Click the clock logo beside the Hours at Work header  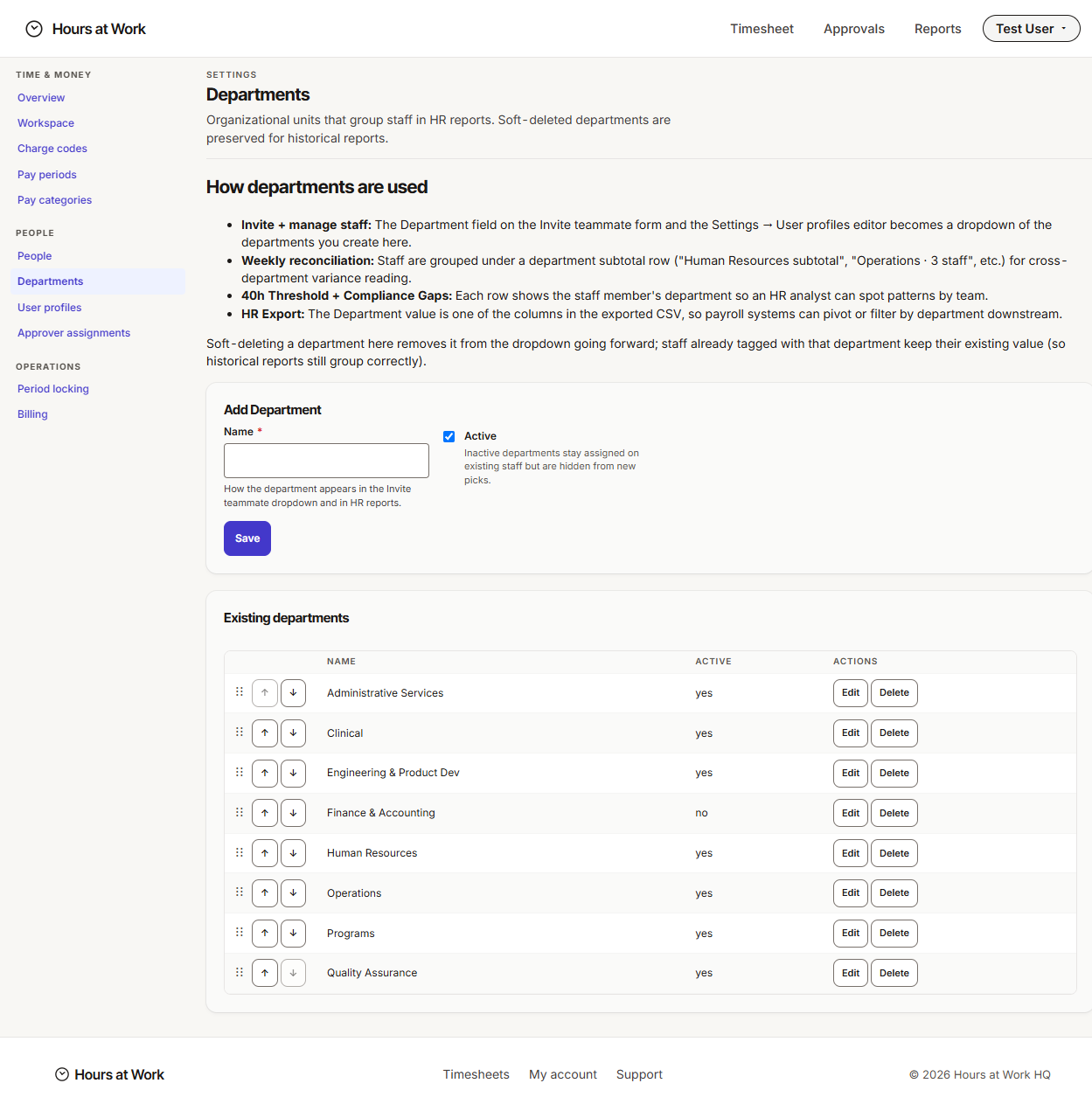point(34,29)
